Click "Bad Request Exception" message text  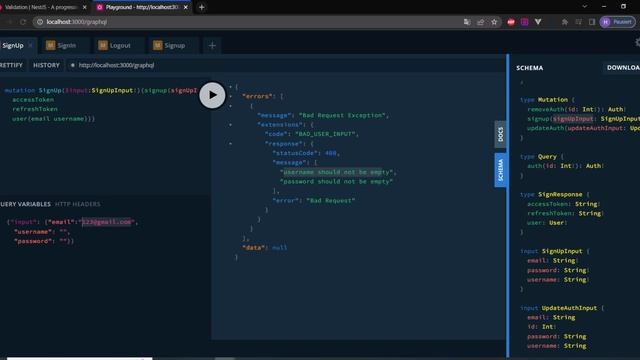pos(342,116)
